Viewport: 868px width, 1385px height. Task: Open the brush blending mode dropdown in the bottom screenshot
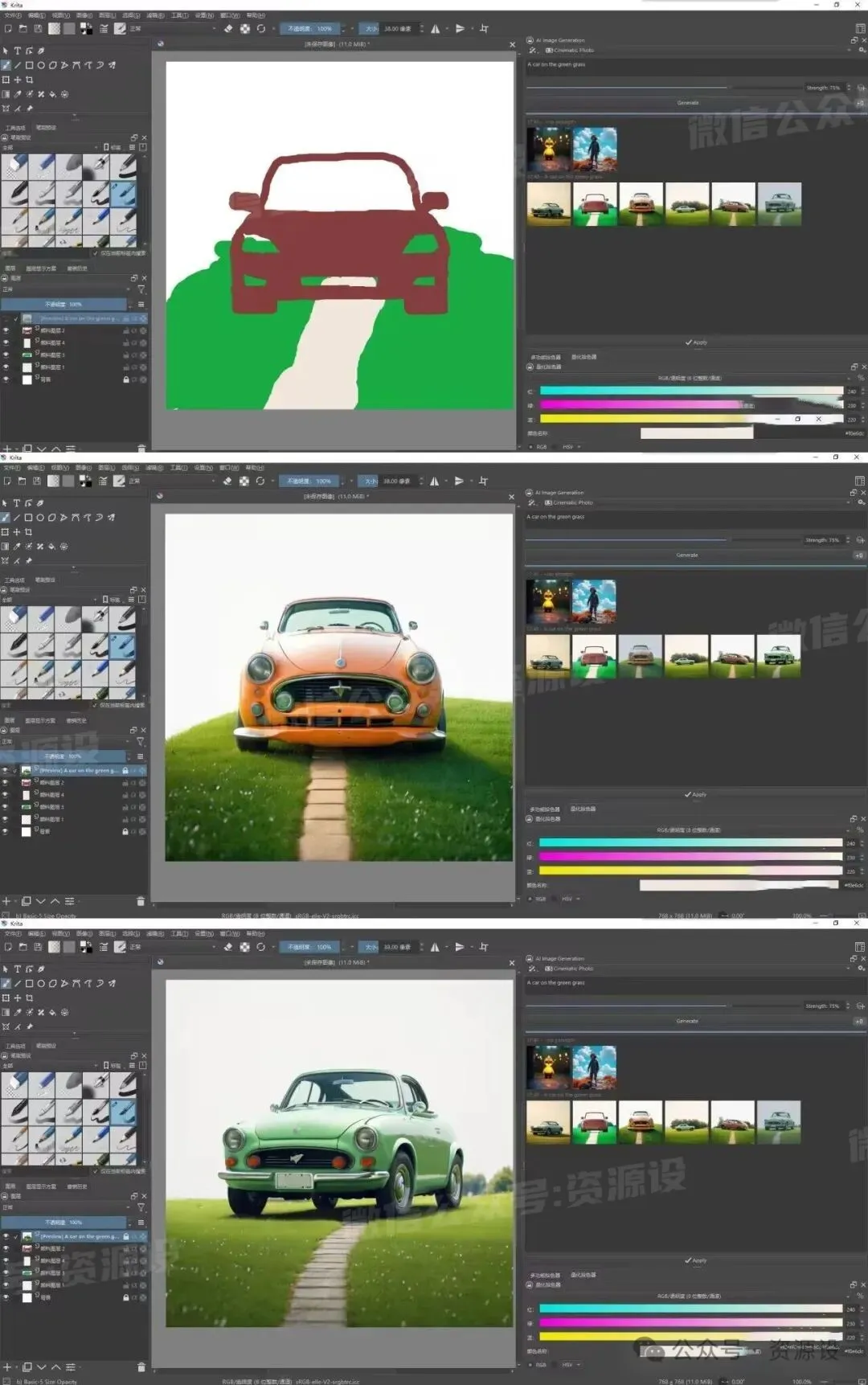coord(173,947)
